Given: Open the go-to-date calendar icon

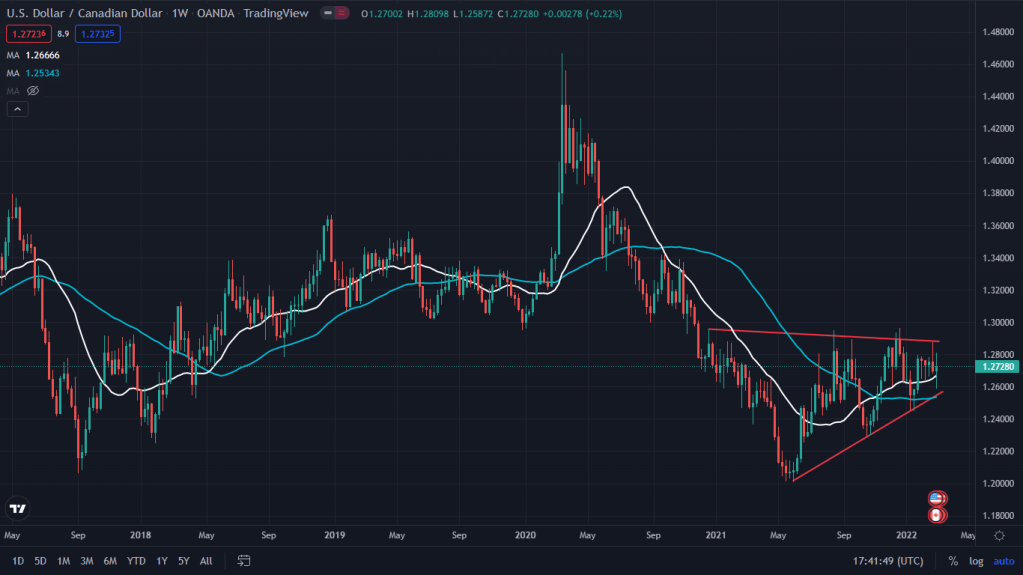Looking at the screenshot, I should tap(243, 561).
